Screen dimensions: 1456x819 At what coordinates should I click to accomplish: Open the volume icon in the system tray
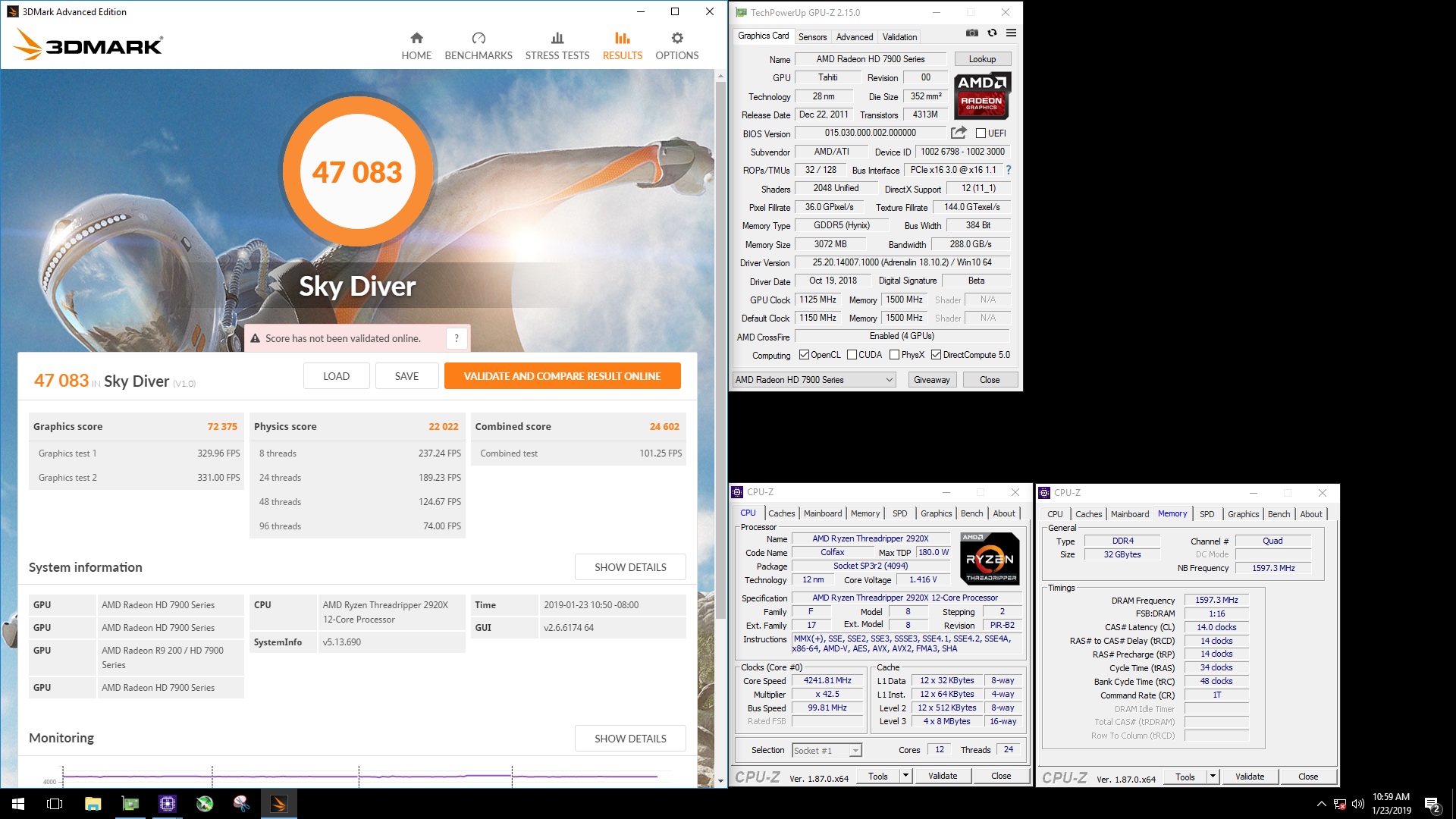1358,804
